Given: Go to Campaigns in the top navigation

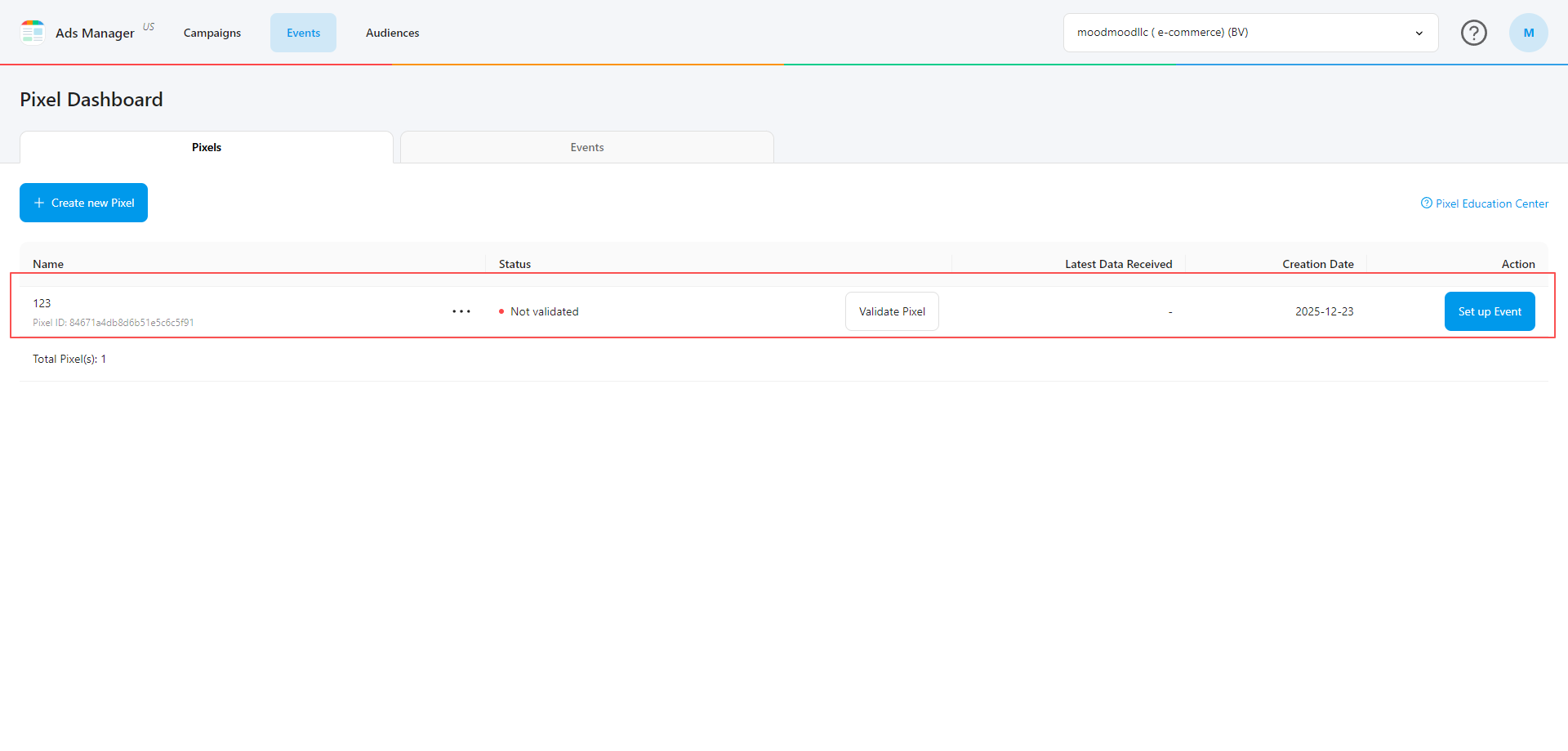Looking at the screenshot, I should coord(212,33).
